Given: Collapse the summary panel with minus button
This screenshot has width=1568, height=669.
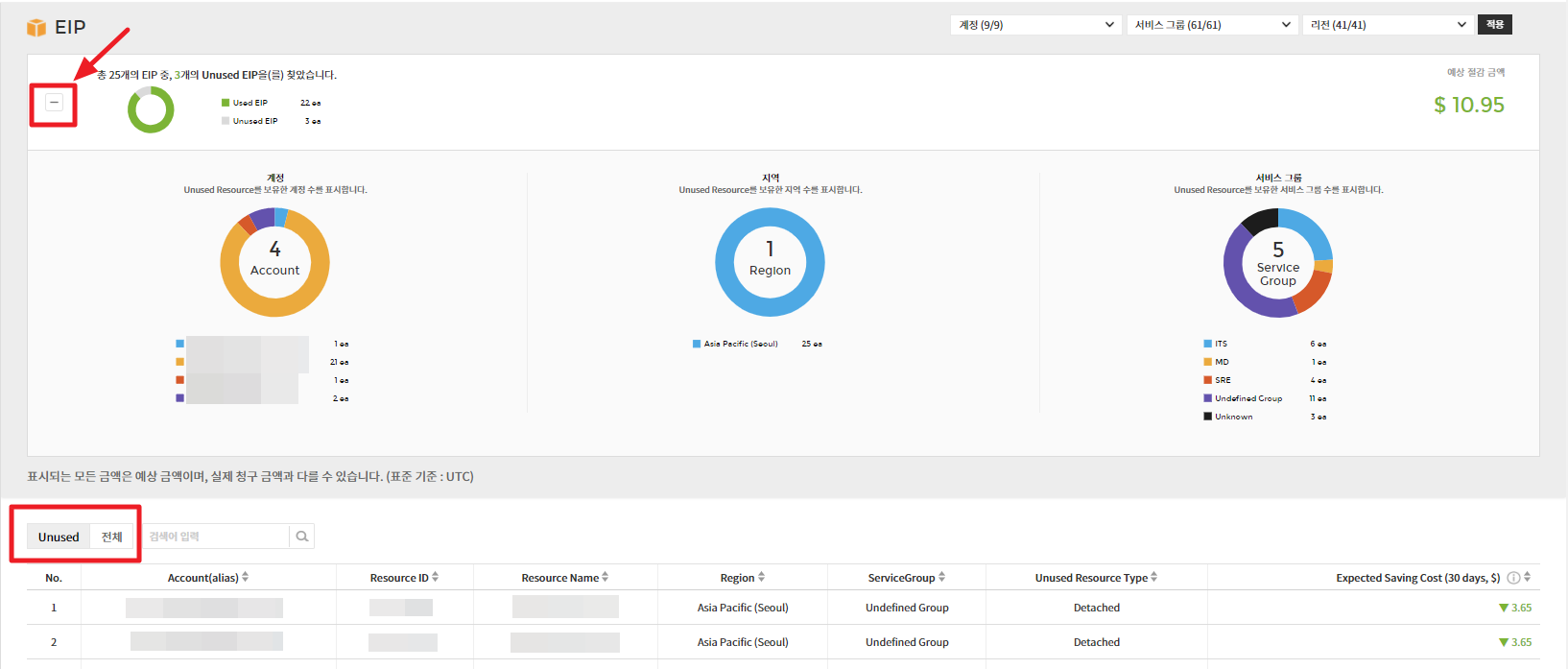Looking at the screenshot, I should pos(55,103).
